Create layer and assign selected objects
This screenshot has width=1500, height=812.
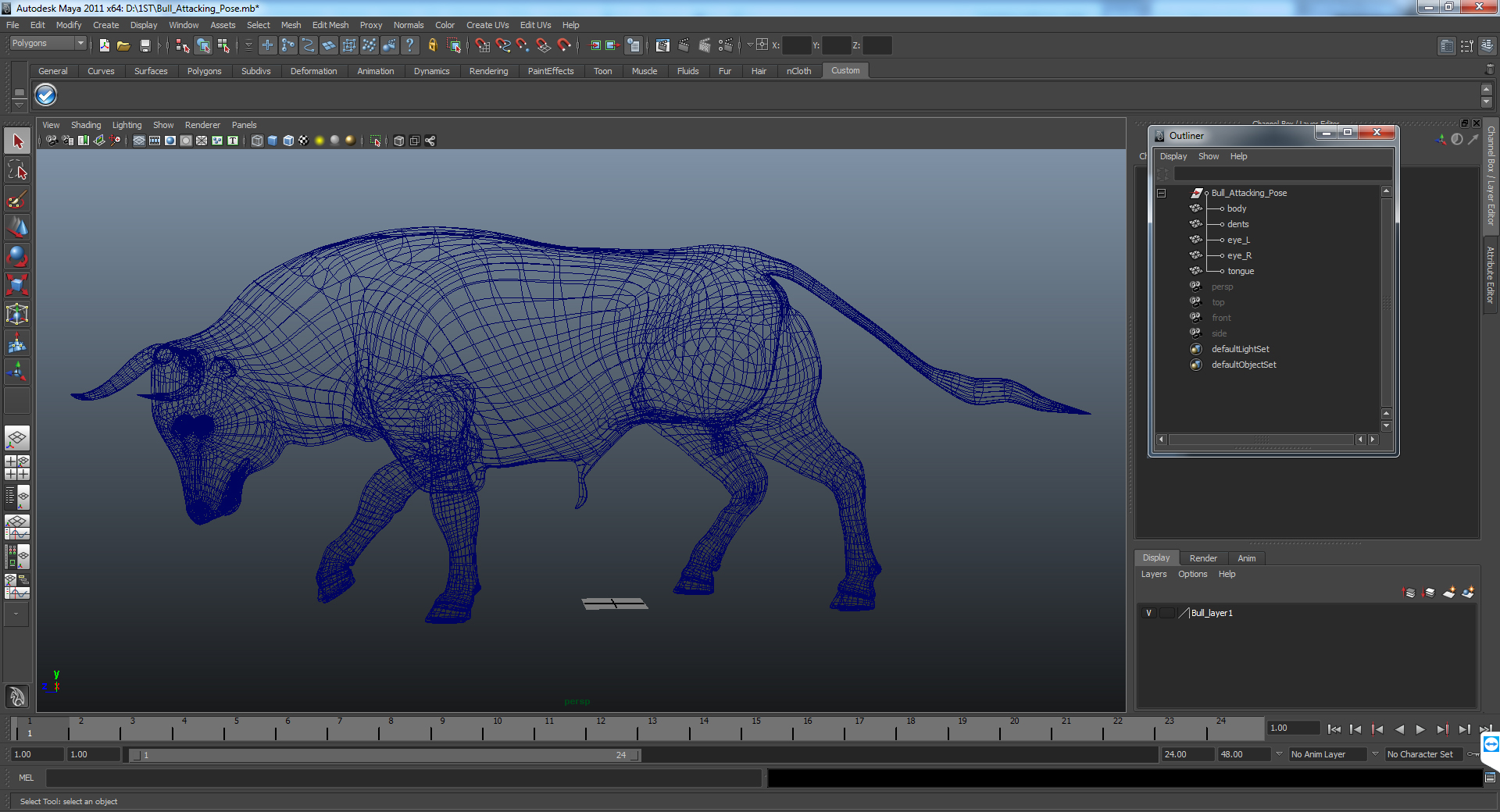[1469, 593]
